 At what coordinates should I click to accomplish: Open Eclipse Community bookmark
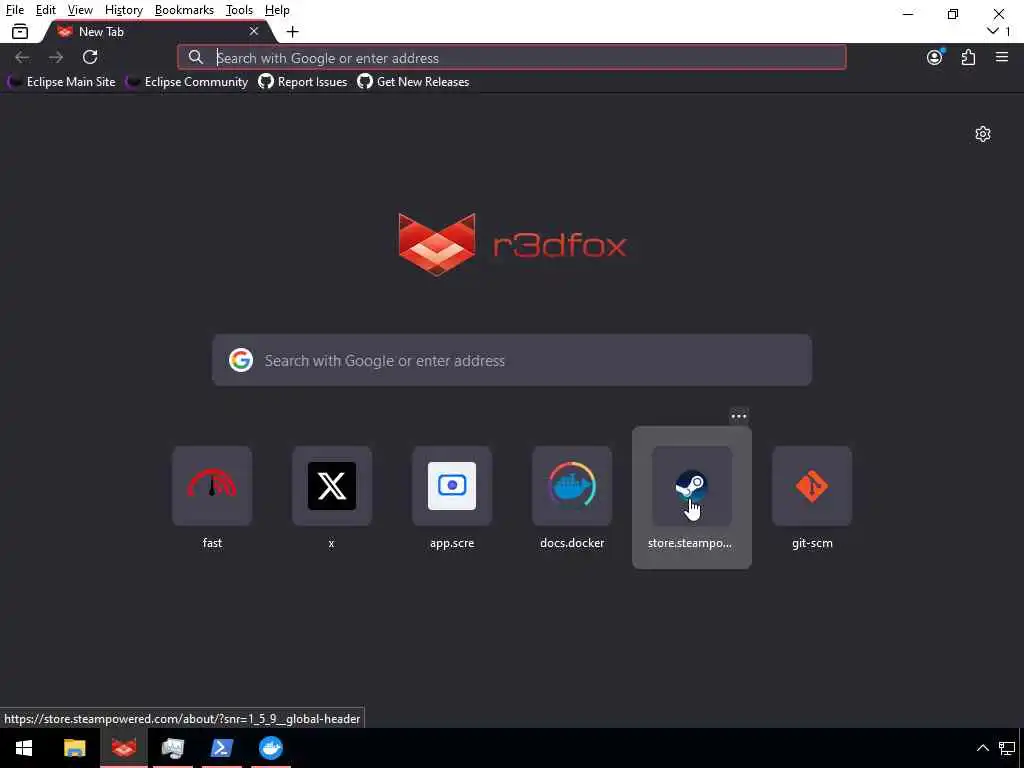pyautogui.click(x=187, y=82)
